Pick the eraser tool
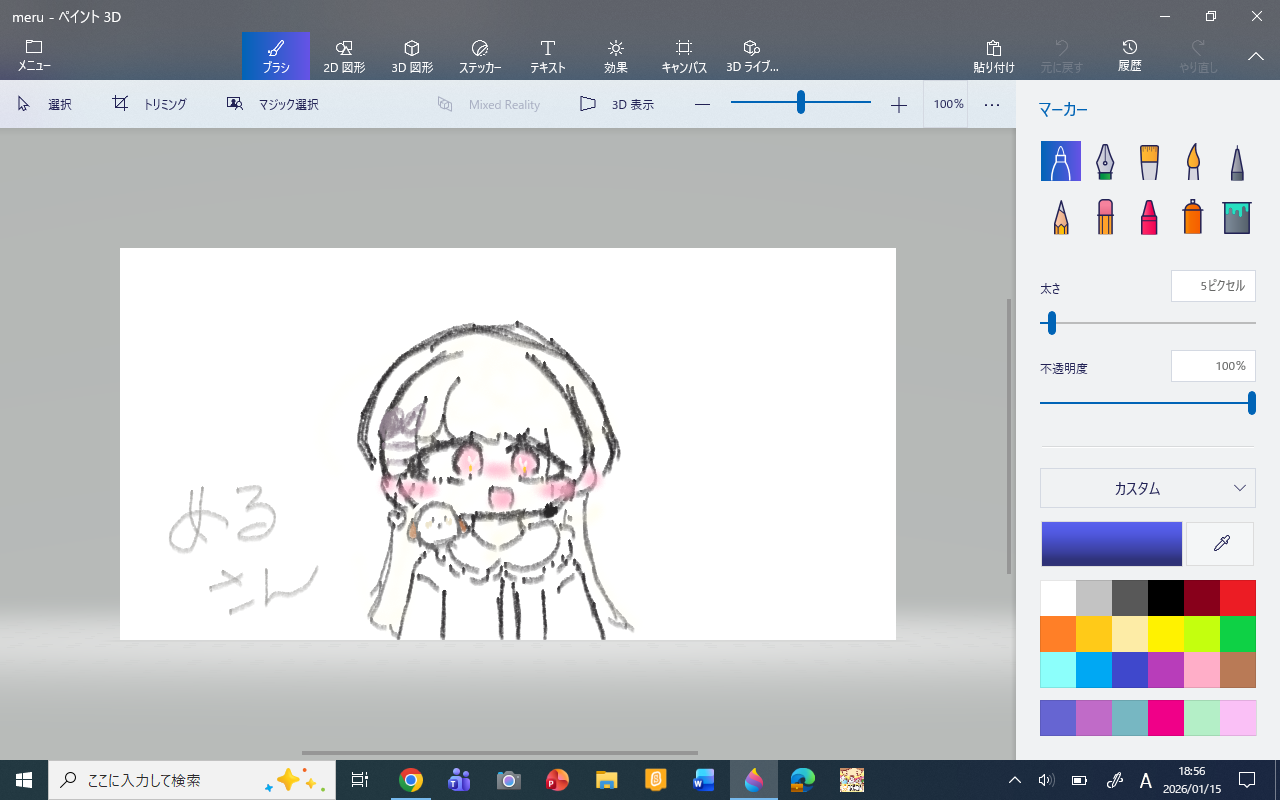1280x800 pixels. tap(1105, 216)
